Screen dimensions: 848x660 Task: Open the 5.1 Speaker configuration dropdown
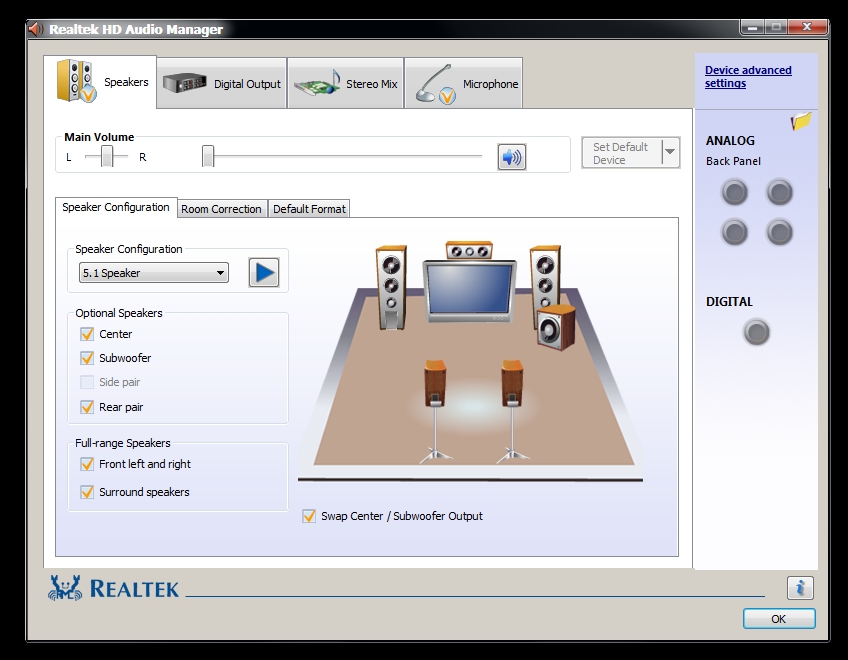154,273
